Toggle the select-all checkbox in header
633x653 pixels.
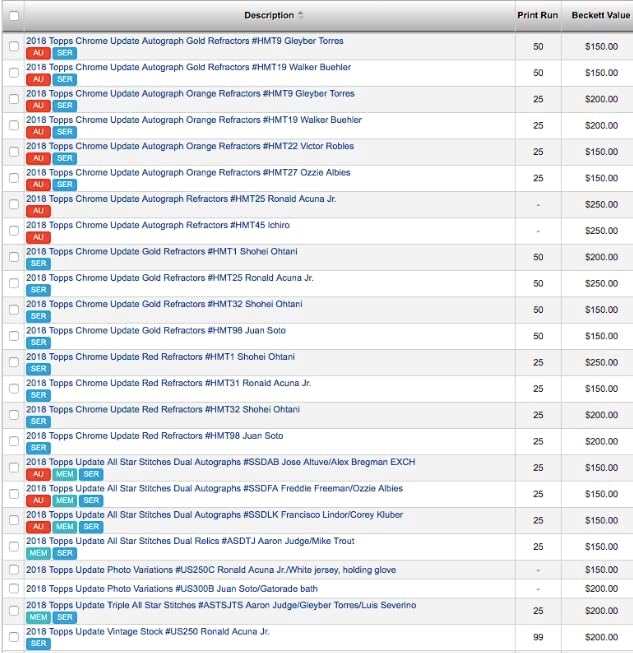pyautogui.click(x=14, y=16)
